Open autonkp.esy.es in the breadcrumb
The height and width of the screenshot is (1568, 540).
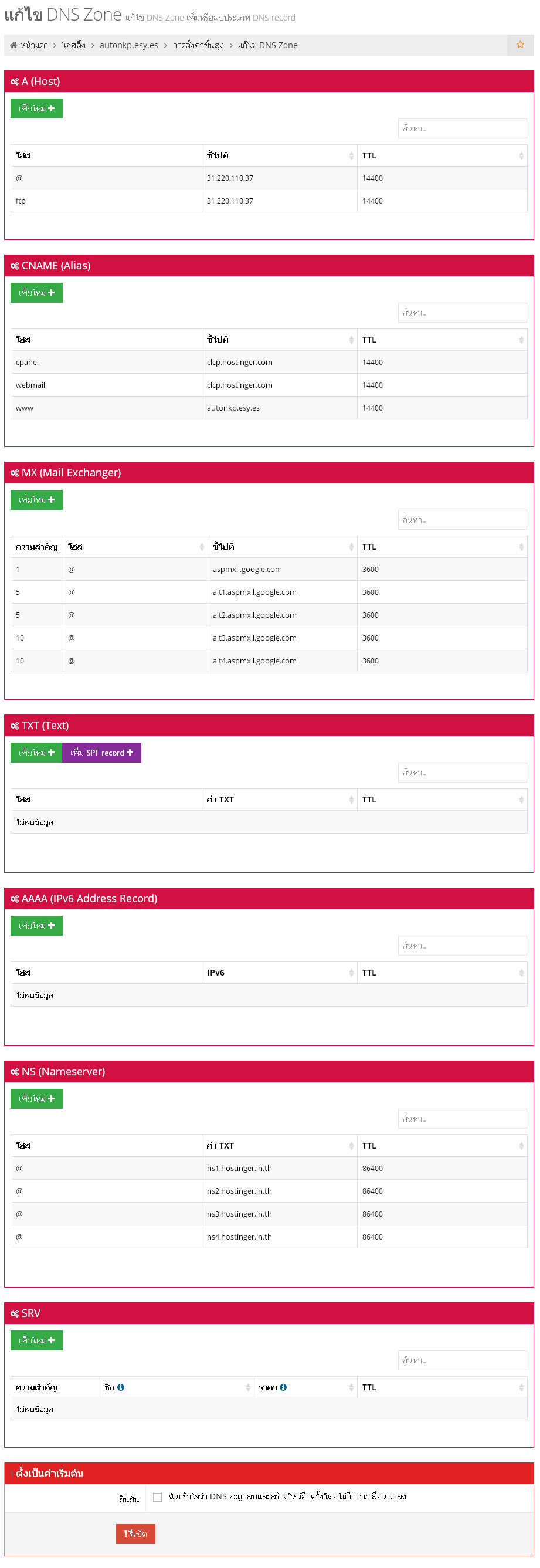(129, 45)
